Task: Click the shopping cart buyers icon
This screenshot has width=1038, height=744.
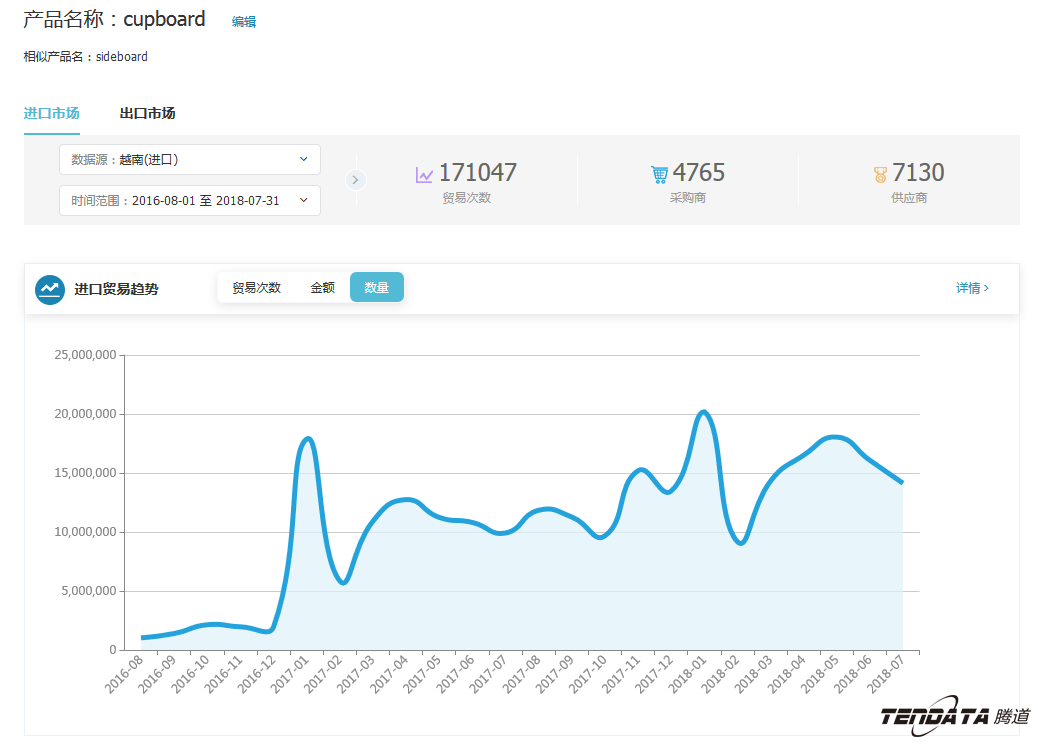Action: [659, 175]
